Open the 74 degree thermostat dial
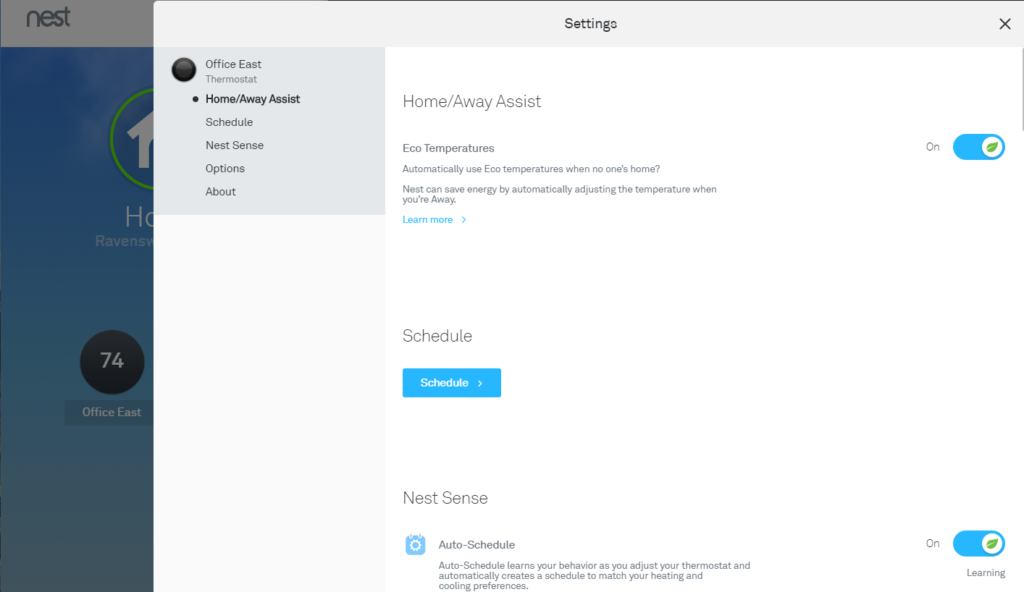The width and height of the screenshot is (1024, 592). [x=112, y=361]
